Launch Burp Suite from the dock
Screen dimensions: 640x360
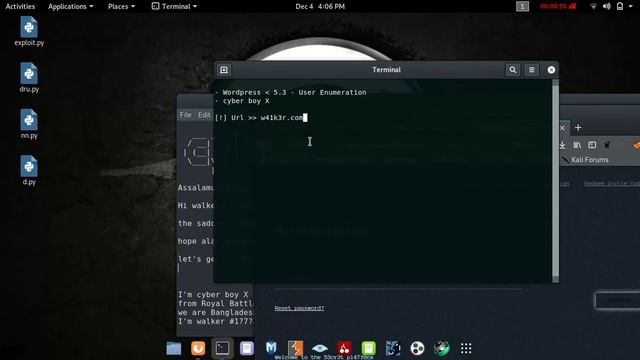point(296,348)
